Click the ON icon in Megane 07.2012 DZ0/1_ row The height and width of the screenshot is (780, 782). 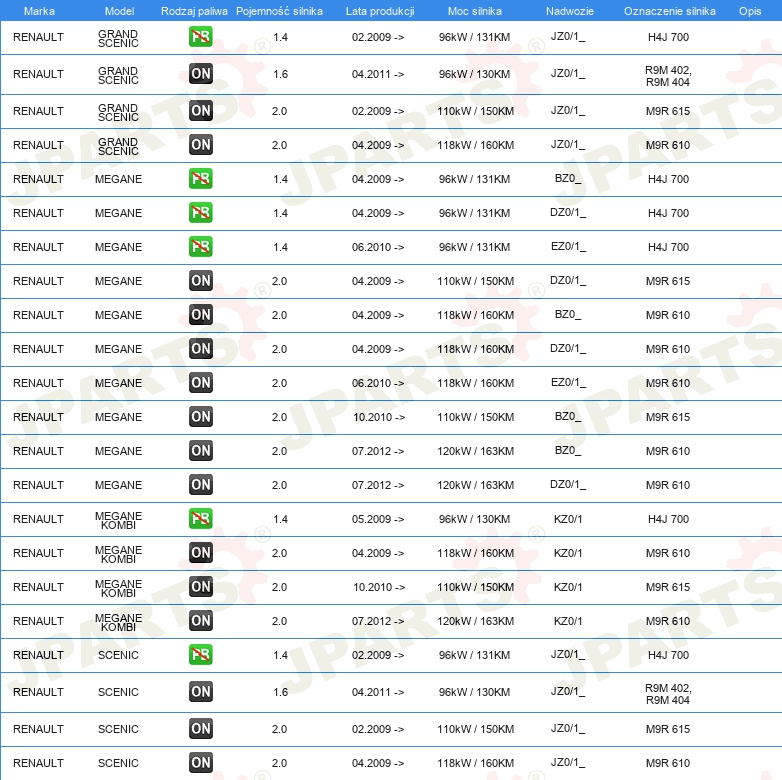click(x=200, y=485)
